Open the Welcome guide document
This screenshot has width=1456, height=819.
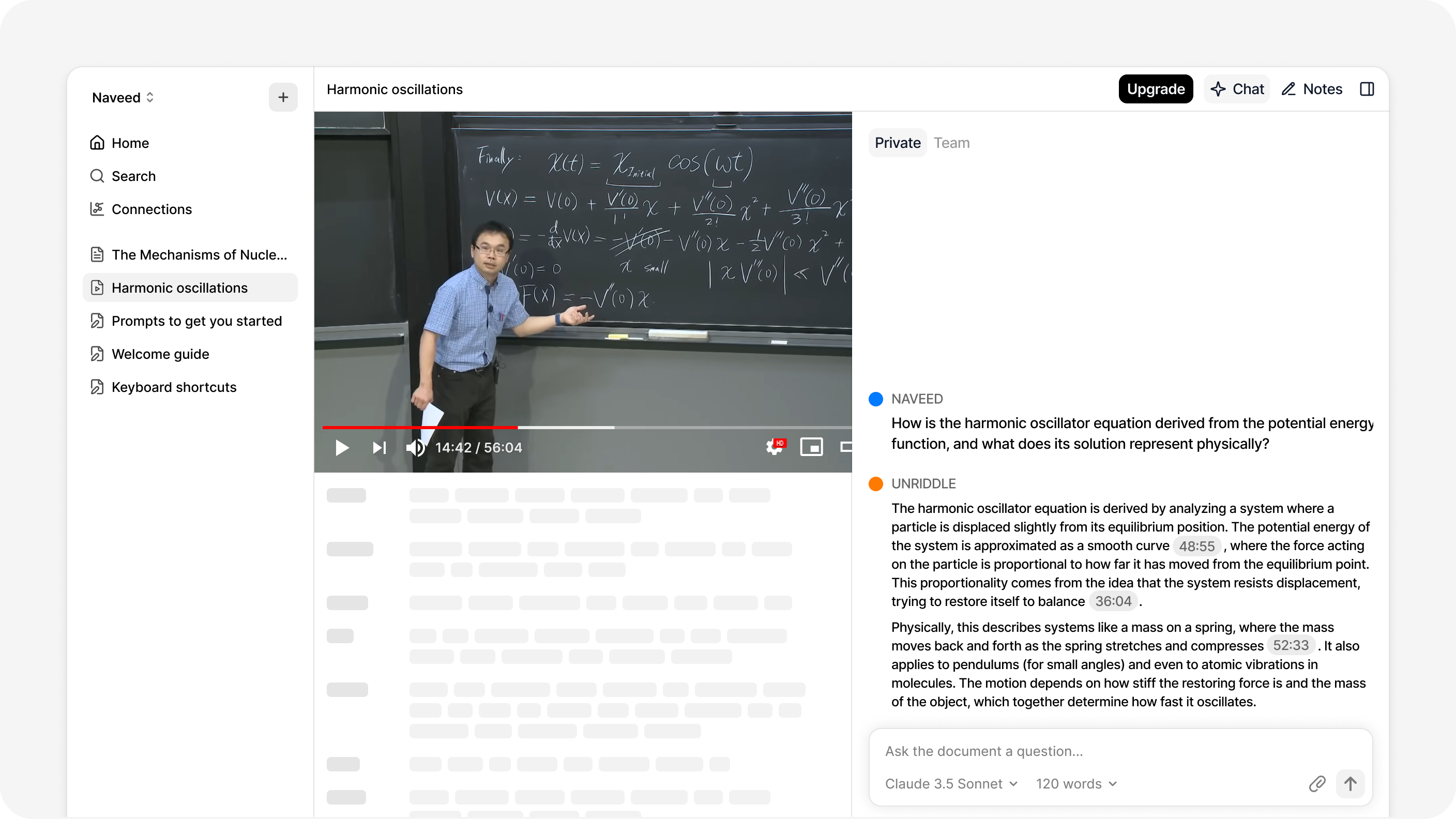pos(190,354)
